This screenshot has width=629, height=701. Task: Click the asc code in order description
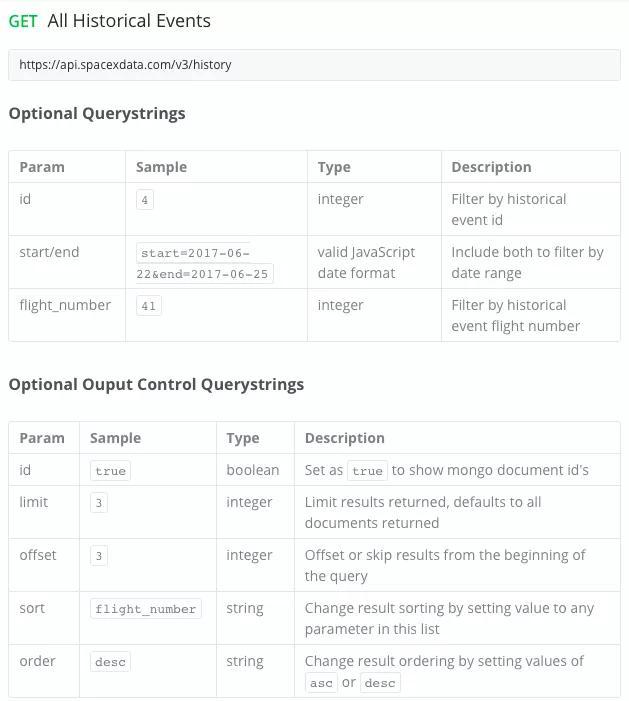point(321,683)
